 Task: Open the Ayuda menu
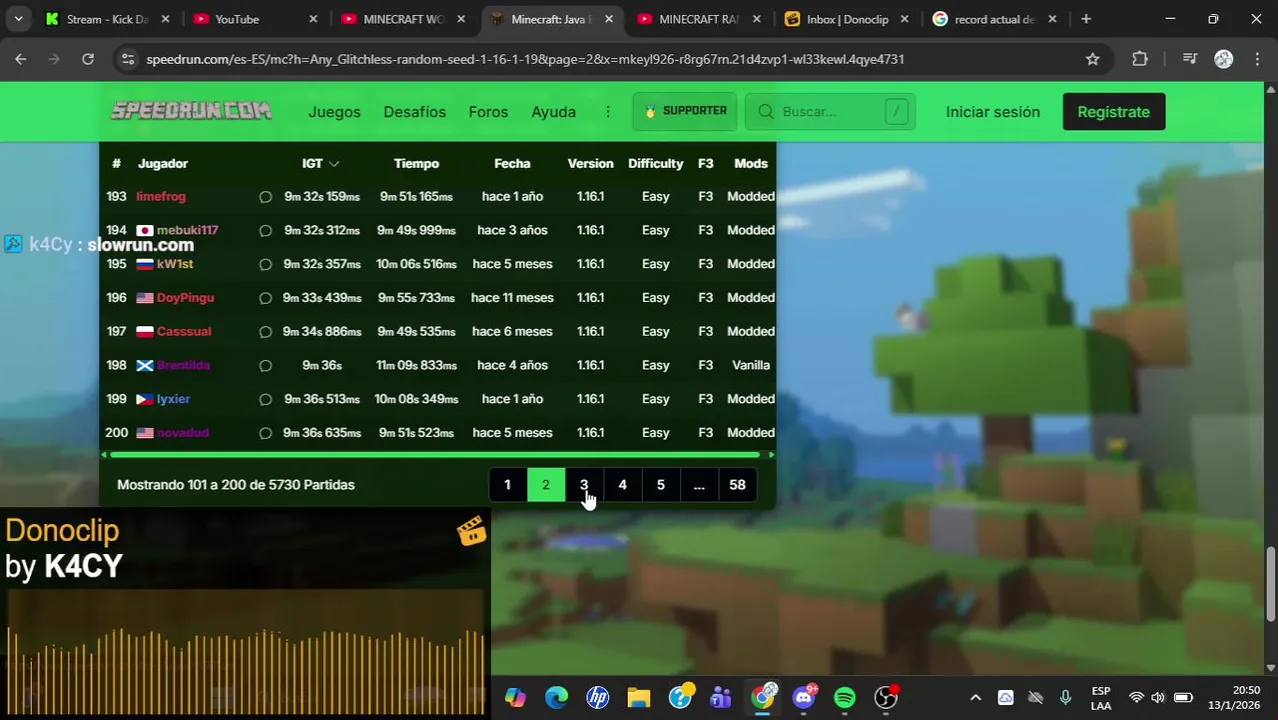click(x=553, y=112)
